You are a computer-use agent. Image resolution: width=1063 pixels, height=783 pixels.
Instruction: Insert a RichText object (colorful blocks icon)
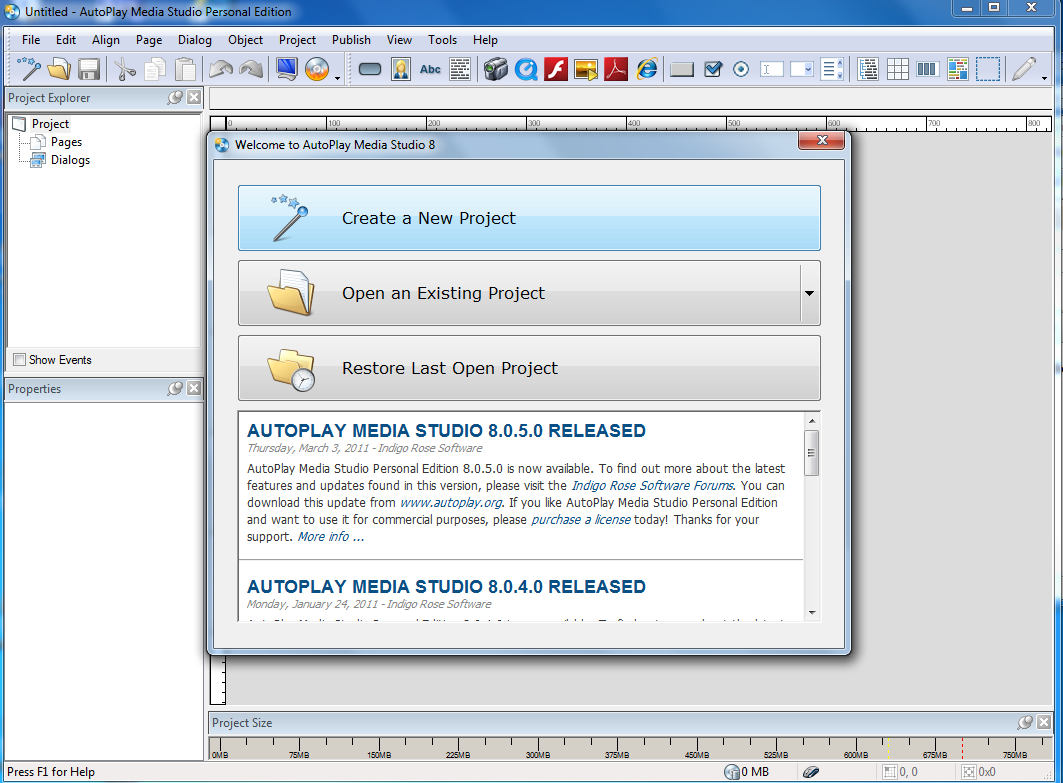tap(958, 69)
